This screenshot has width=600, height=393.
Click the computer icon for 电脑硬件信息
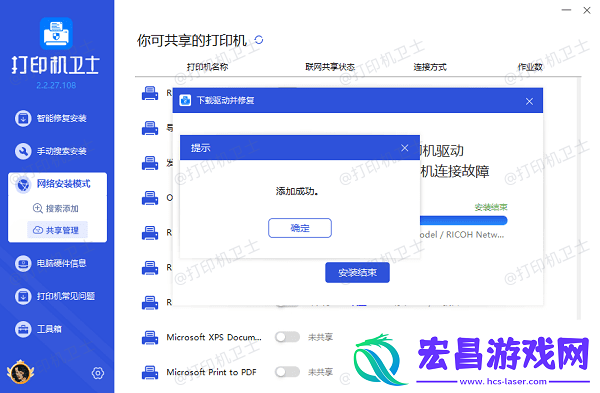pyautogui.click(x=23, y=263)
